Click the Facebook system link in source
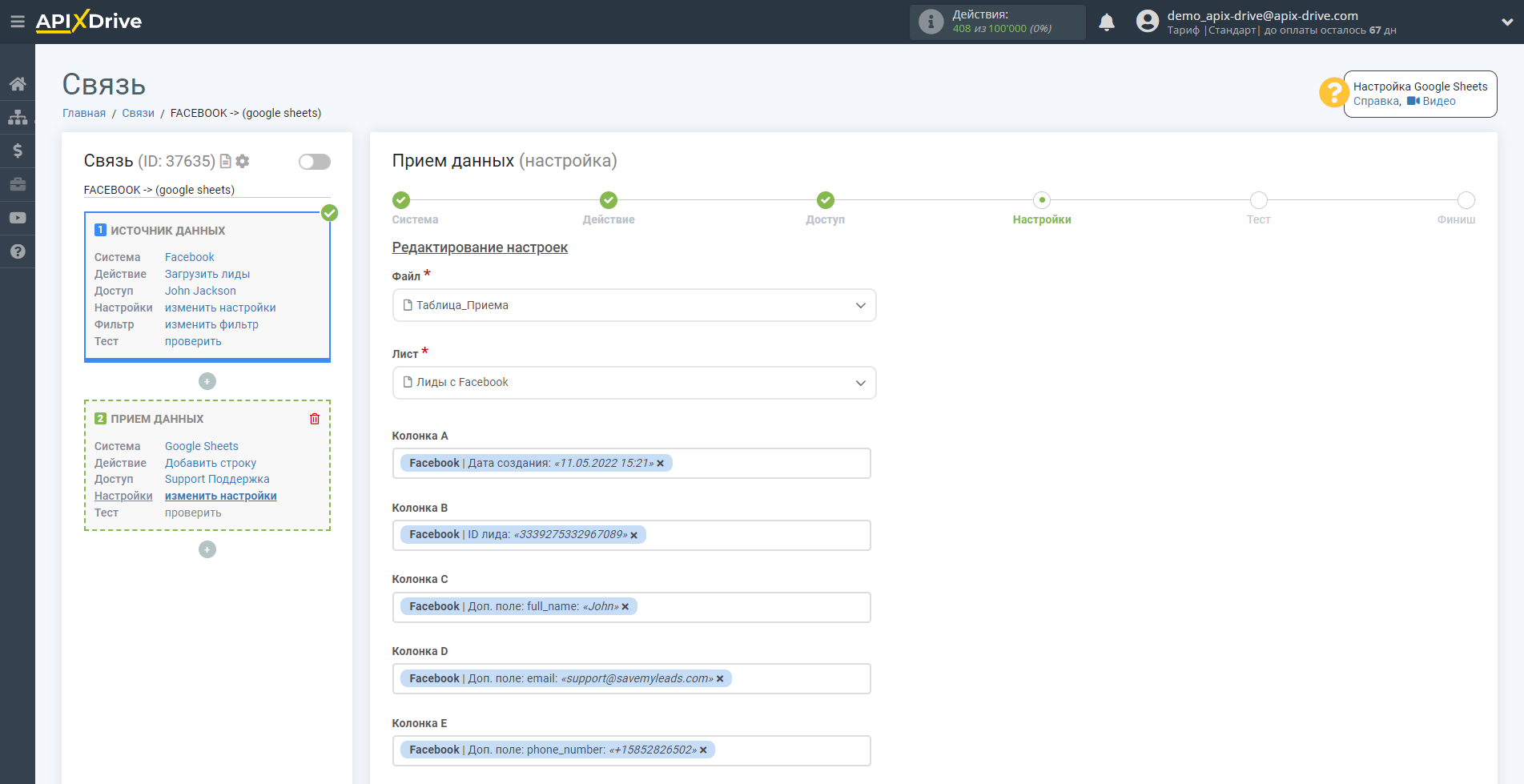The image size is (1524, 784). [190, 257]
